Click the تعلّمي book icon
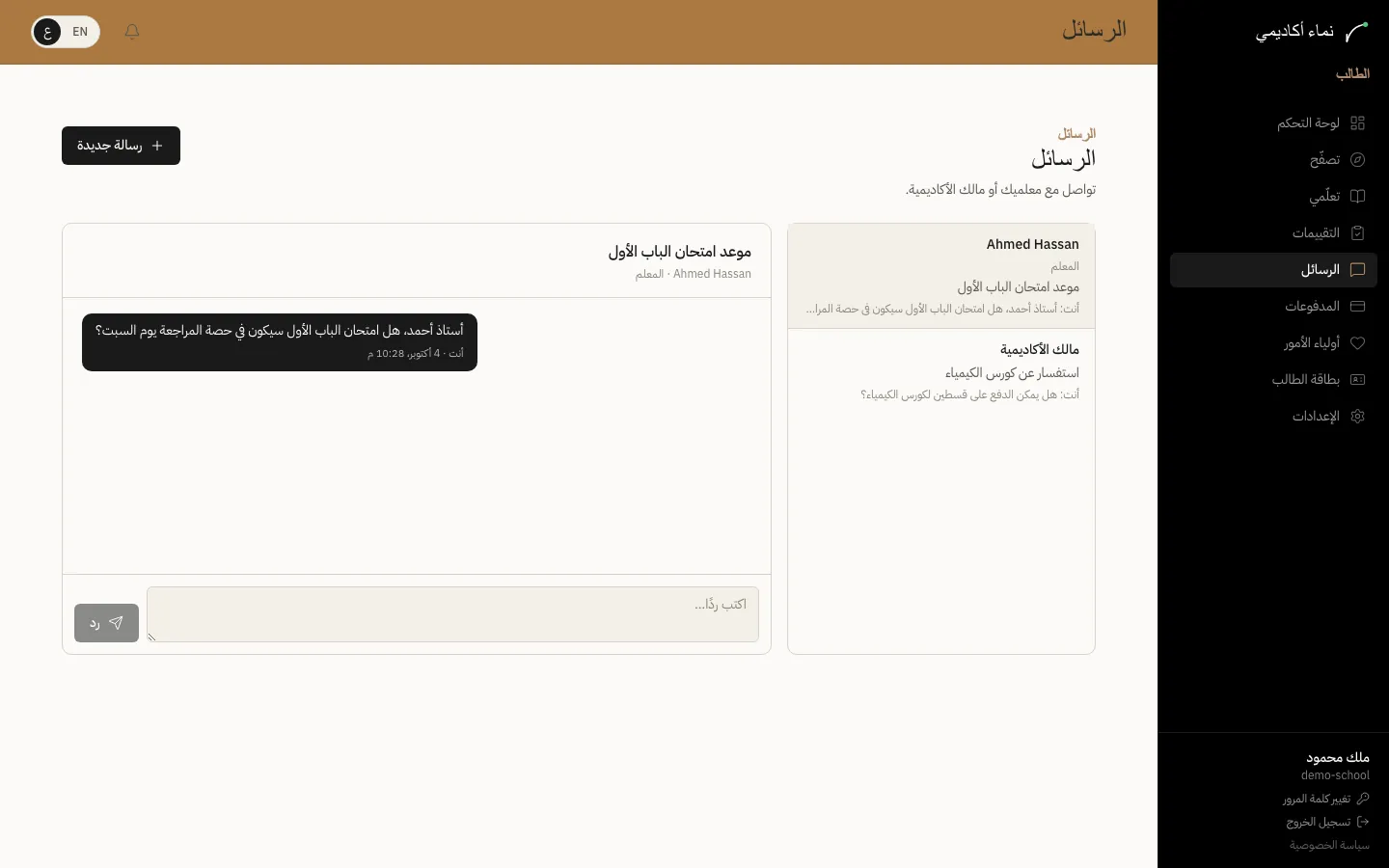 [1358, 197]
